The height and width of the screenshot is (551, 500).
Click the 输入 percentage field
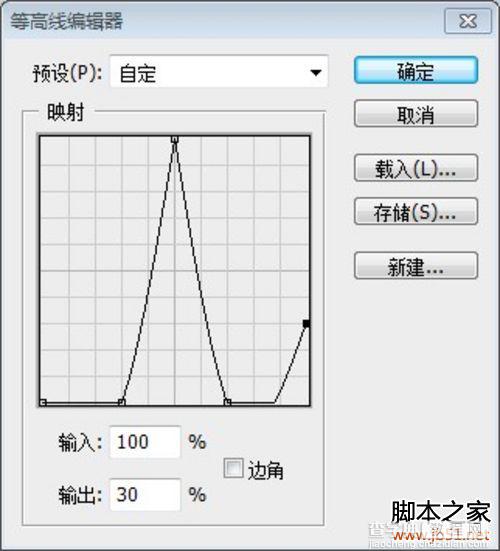(145, 442)
